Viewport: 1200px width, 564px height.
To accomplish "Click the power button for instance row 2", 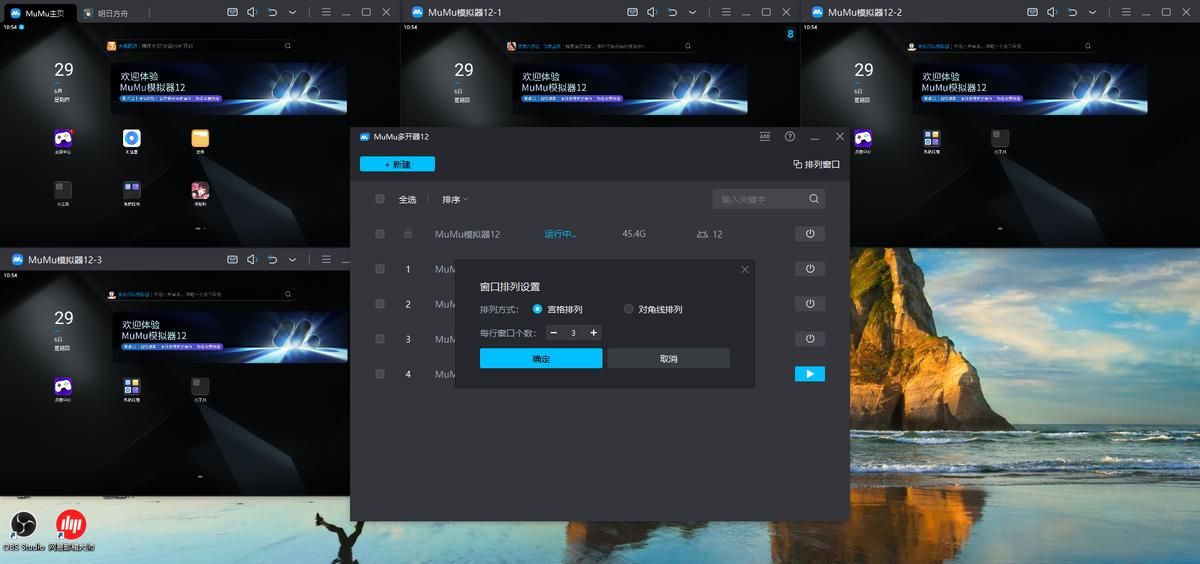I will 810,304.
